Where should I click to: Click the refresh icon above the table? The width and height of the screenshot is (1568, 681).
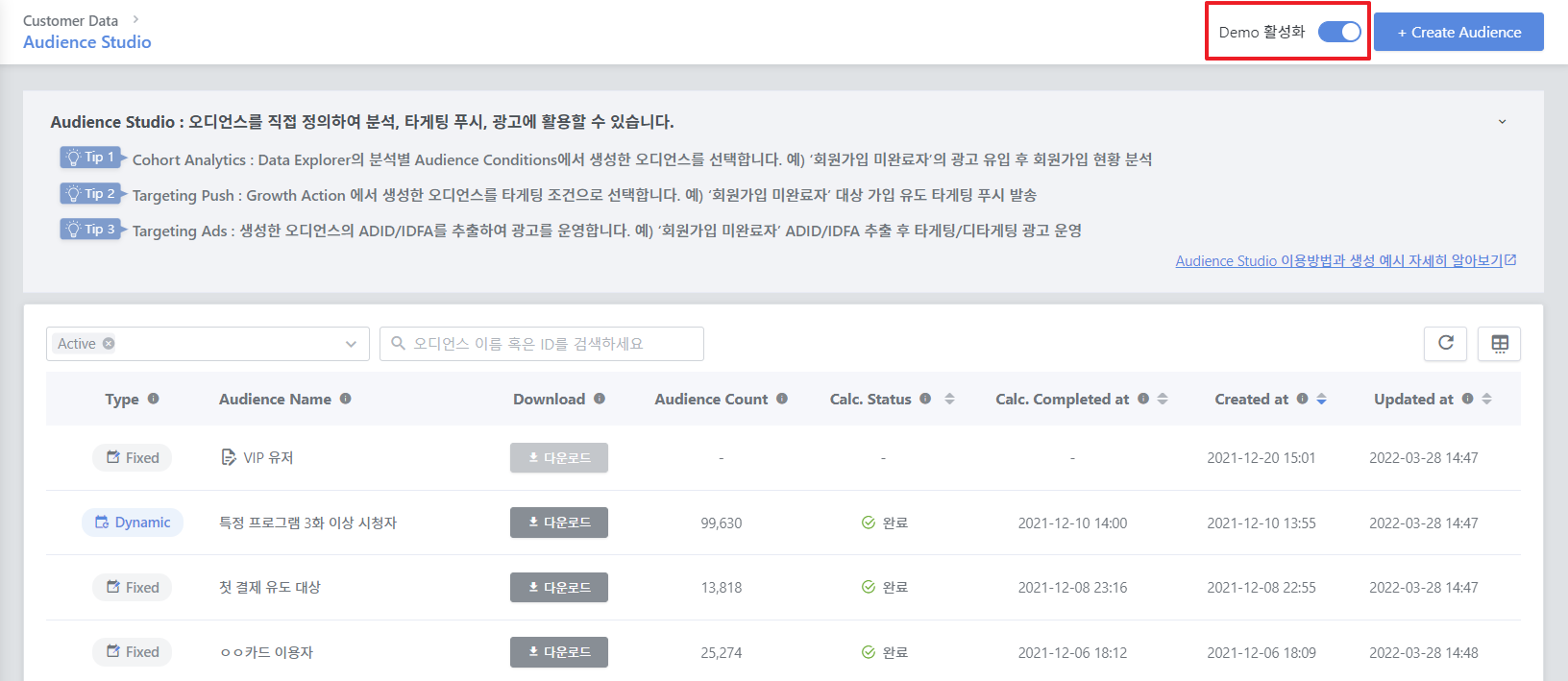1445,343
